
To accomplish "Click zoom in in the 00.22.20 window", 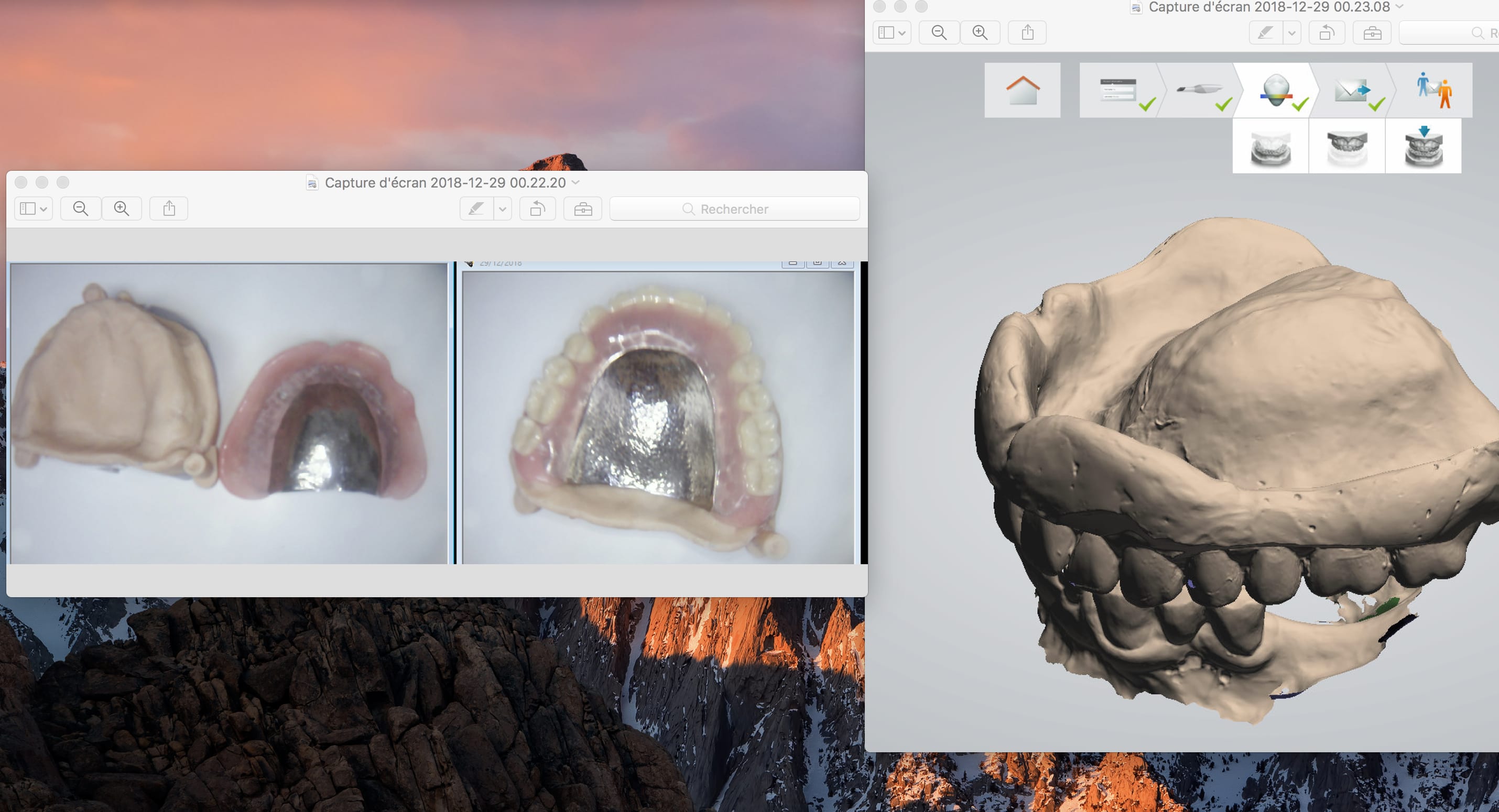I will tap(122, 209).
